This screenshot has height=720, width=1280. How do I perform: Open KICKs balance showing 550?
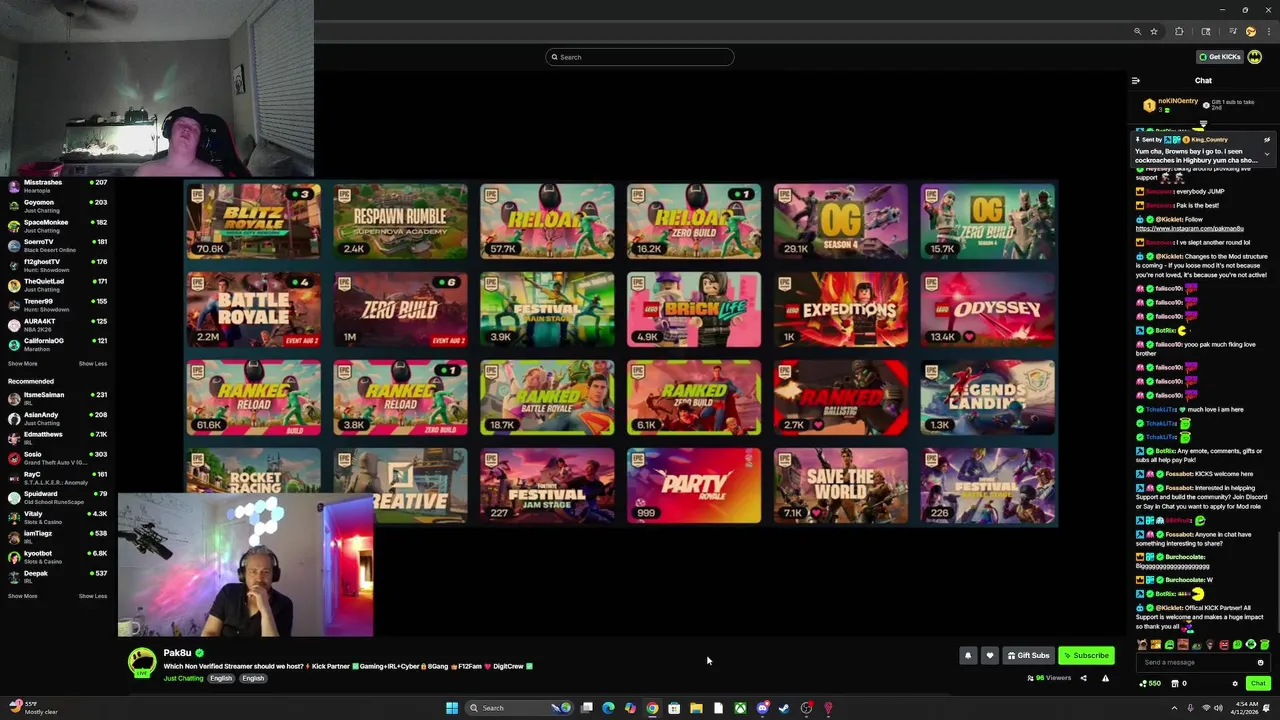point(1150,684)
